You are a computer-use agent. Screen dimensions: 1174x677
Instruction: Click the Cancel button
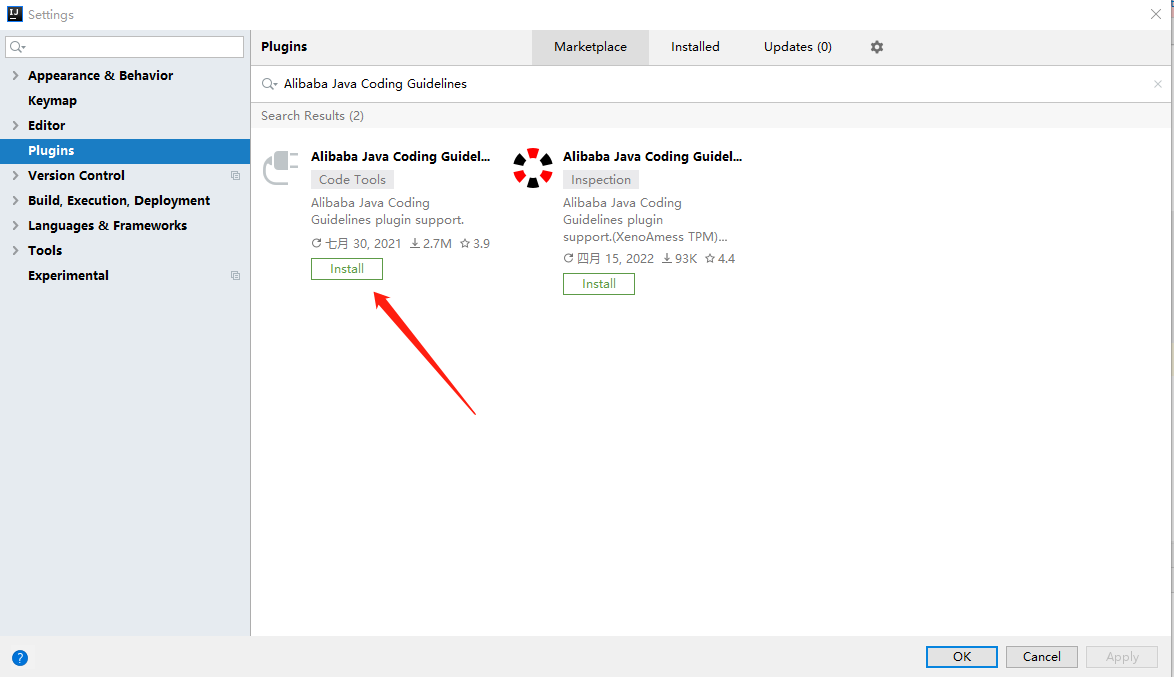click(1041, 657)
